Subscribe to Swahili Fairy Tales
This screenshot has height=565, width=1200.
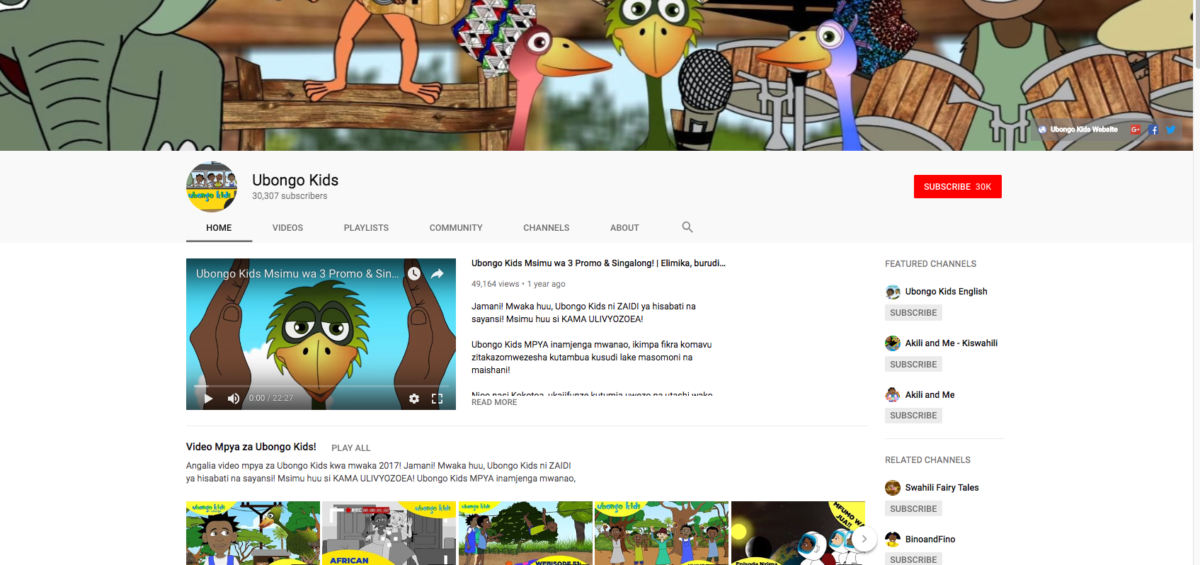pyautogui.click(x=913, y=508)
